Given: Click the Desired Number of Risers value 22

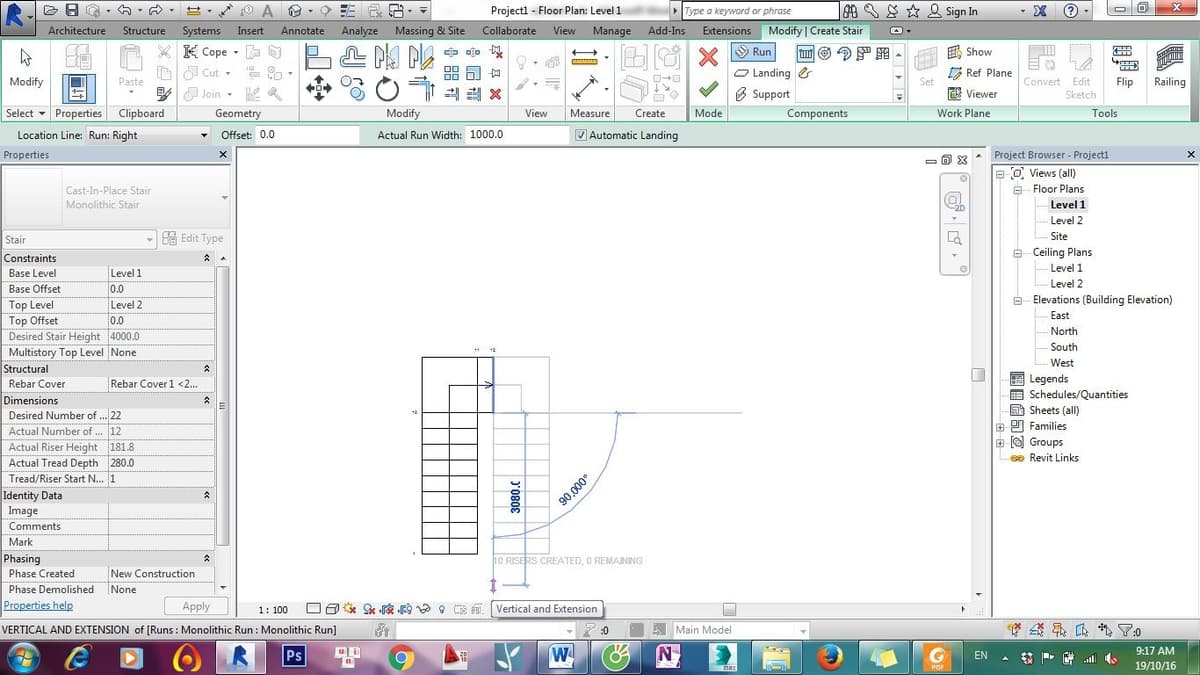Looking at the screenshot, I should coord(160,416).
